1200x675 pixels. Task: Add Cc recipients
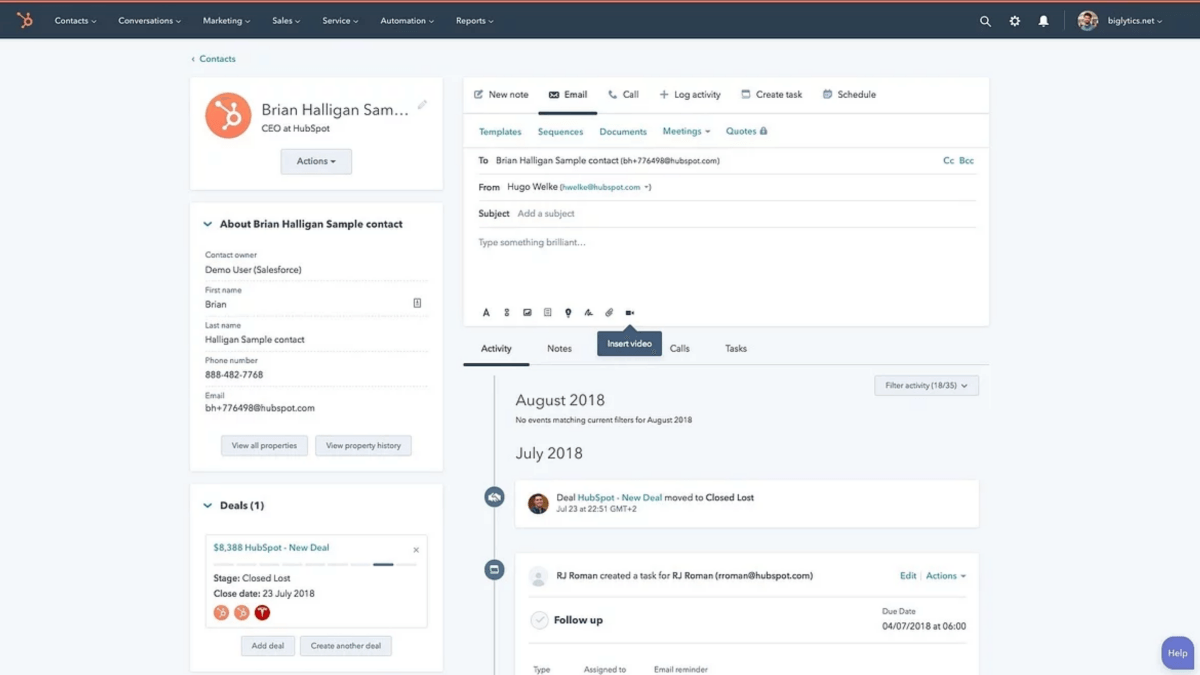[x=949, y=160]
